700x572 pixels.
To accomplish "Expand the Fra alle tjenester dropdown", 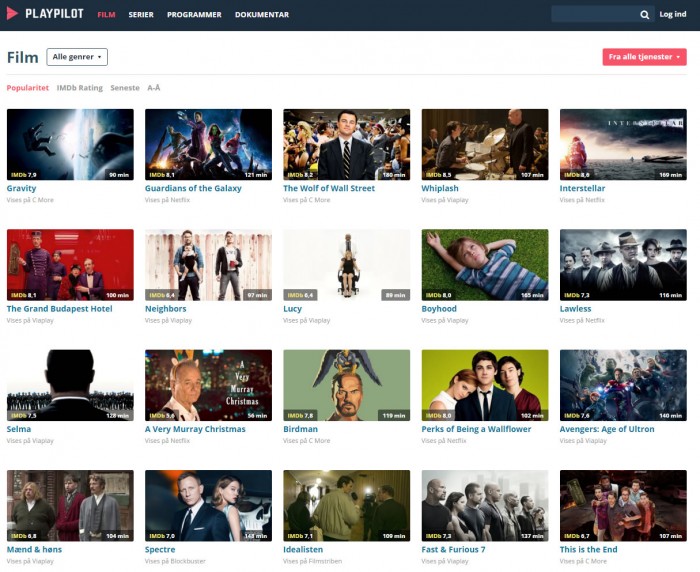I will point(644,57).
